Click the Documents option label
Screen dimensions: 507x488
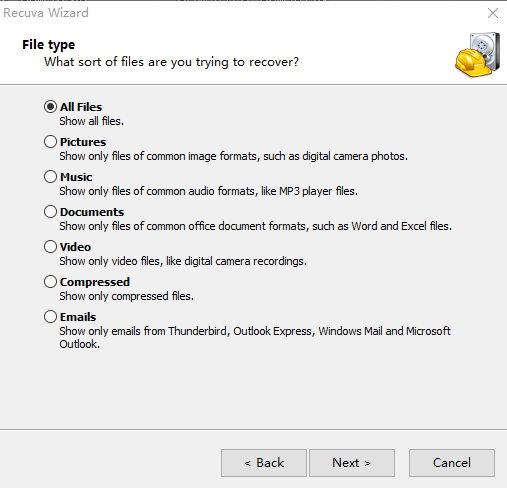(92, 212)
